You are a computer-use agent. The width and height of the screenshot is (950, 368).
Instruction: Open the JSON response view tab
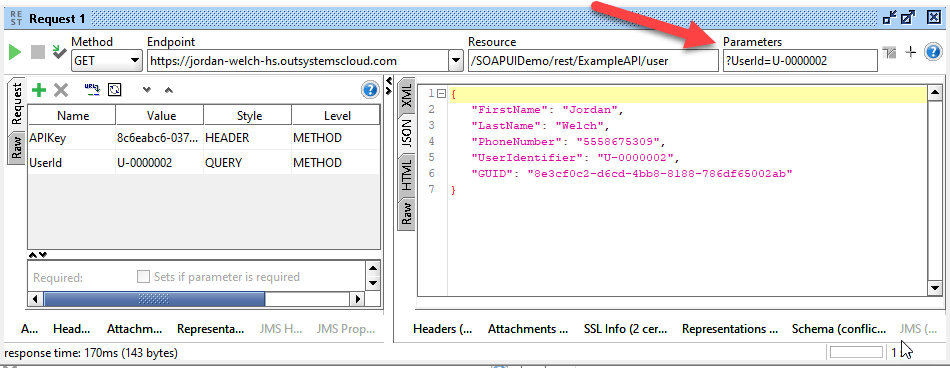click(406, 134)
